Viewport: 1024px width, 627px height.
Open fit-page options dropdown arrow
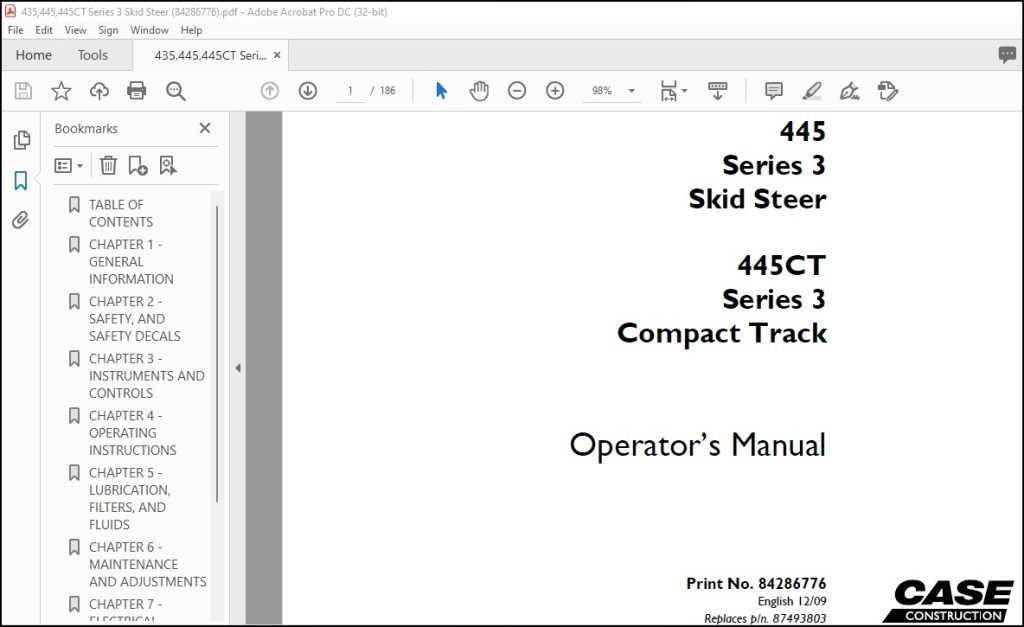(x=684, y=91)
